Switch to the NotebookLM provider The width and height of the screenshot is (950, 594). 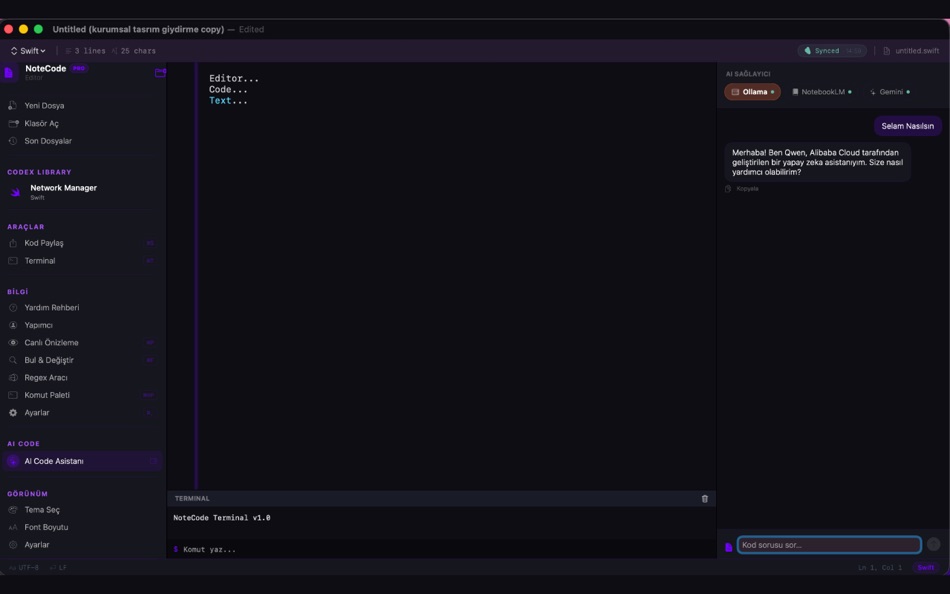[x=822, y=92]
